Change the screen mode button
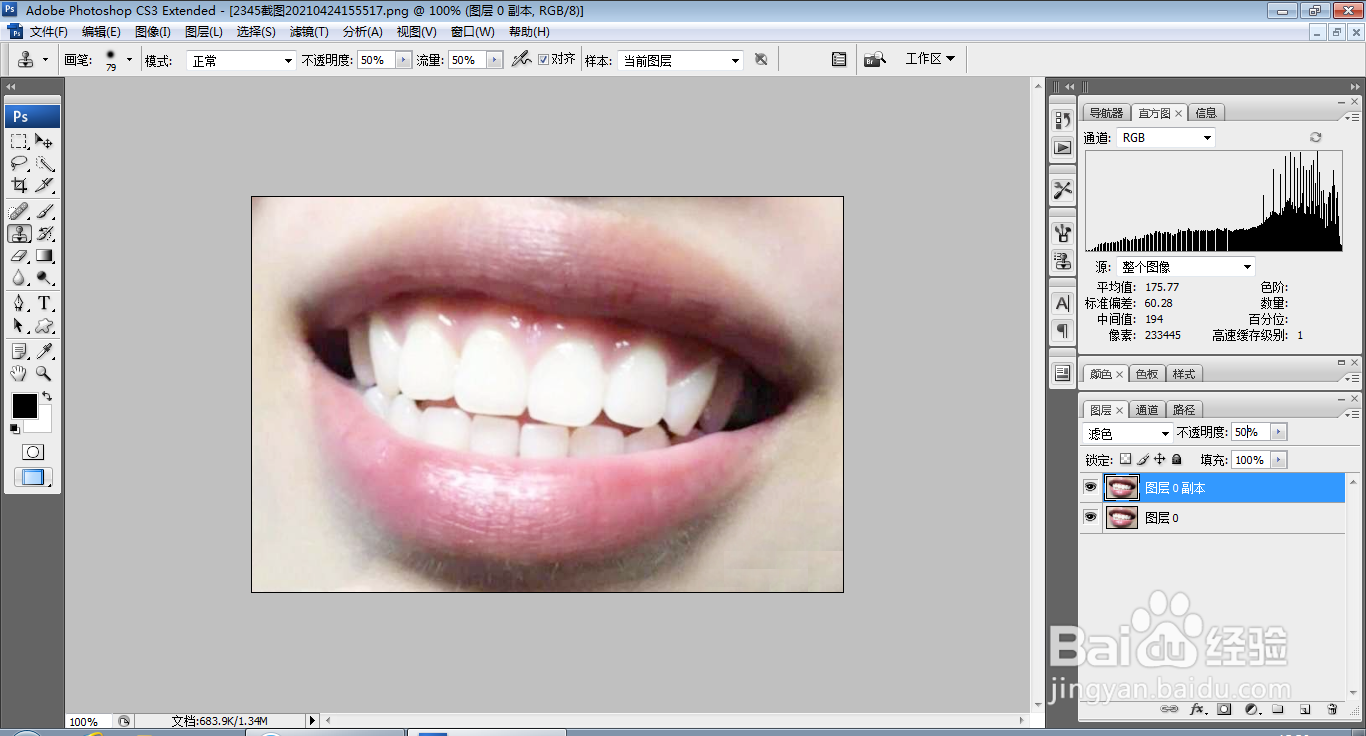The width and height of the screenshot is (1366, 736). pos(33,477)
